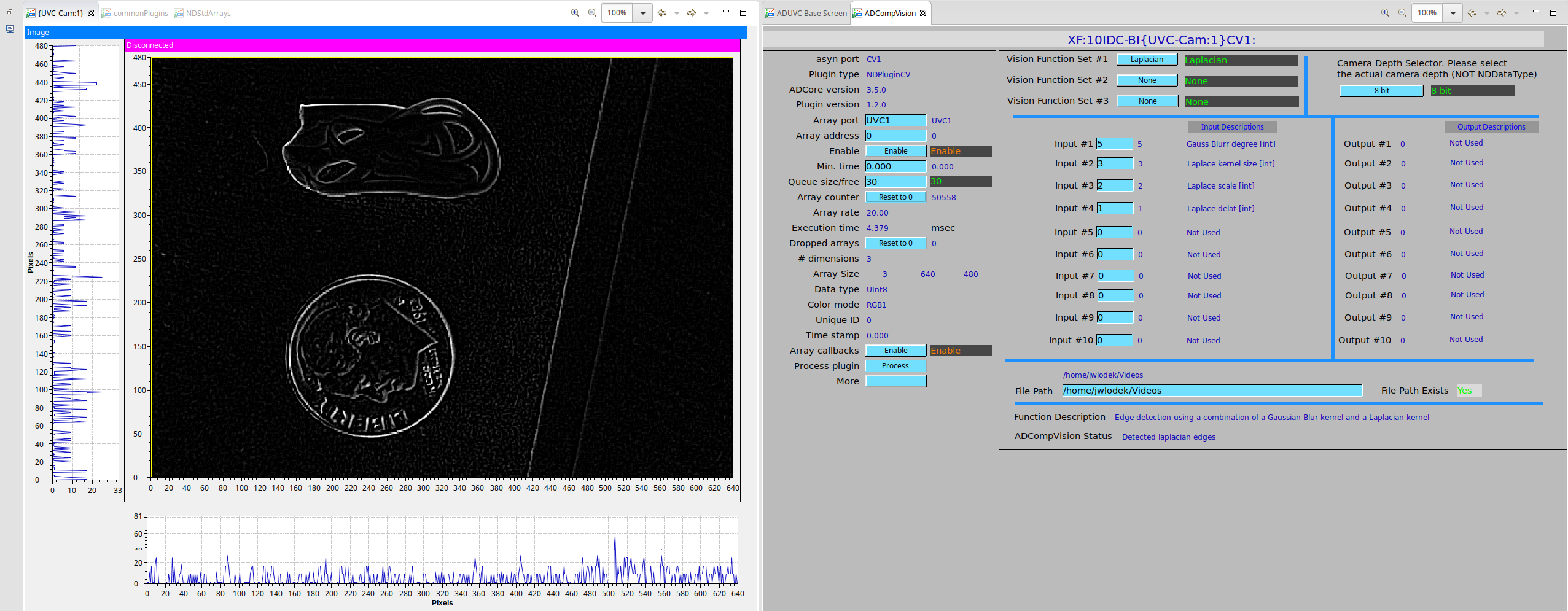Click the Input Descriptions header
The image size is (1568, 611).
click(1232, 127)
